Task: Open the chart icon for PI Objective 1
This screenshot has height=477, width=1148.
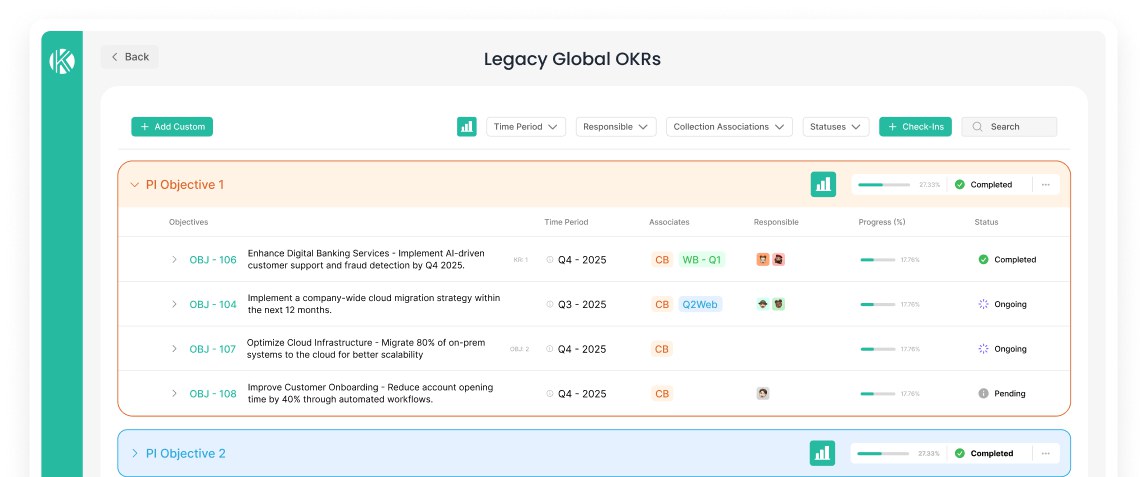Action: [824, 184]
